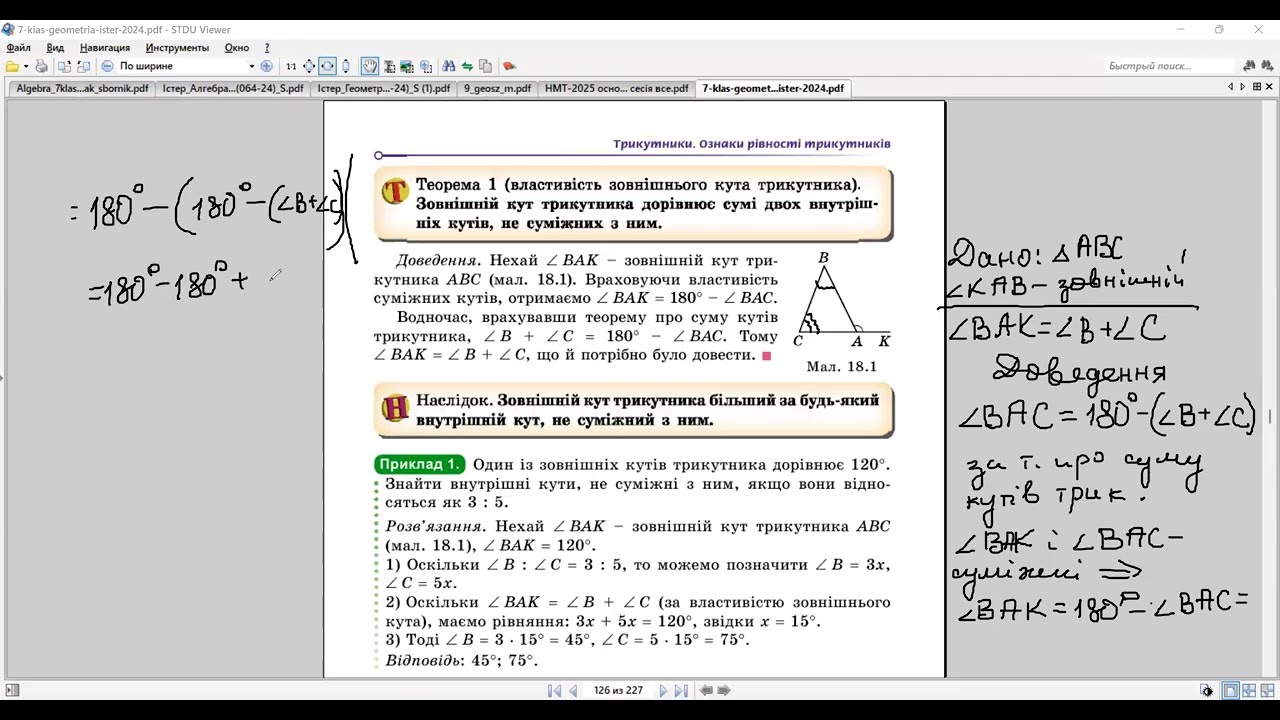
Task: Expand the collapsed left side panel handle
Action: [2, 377]
